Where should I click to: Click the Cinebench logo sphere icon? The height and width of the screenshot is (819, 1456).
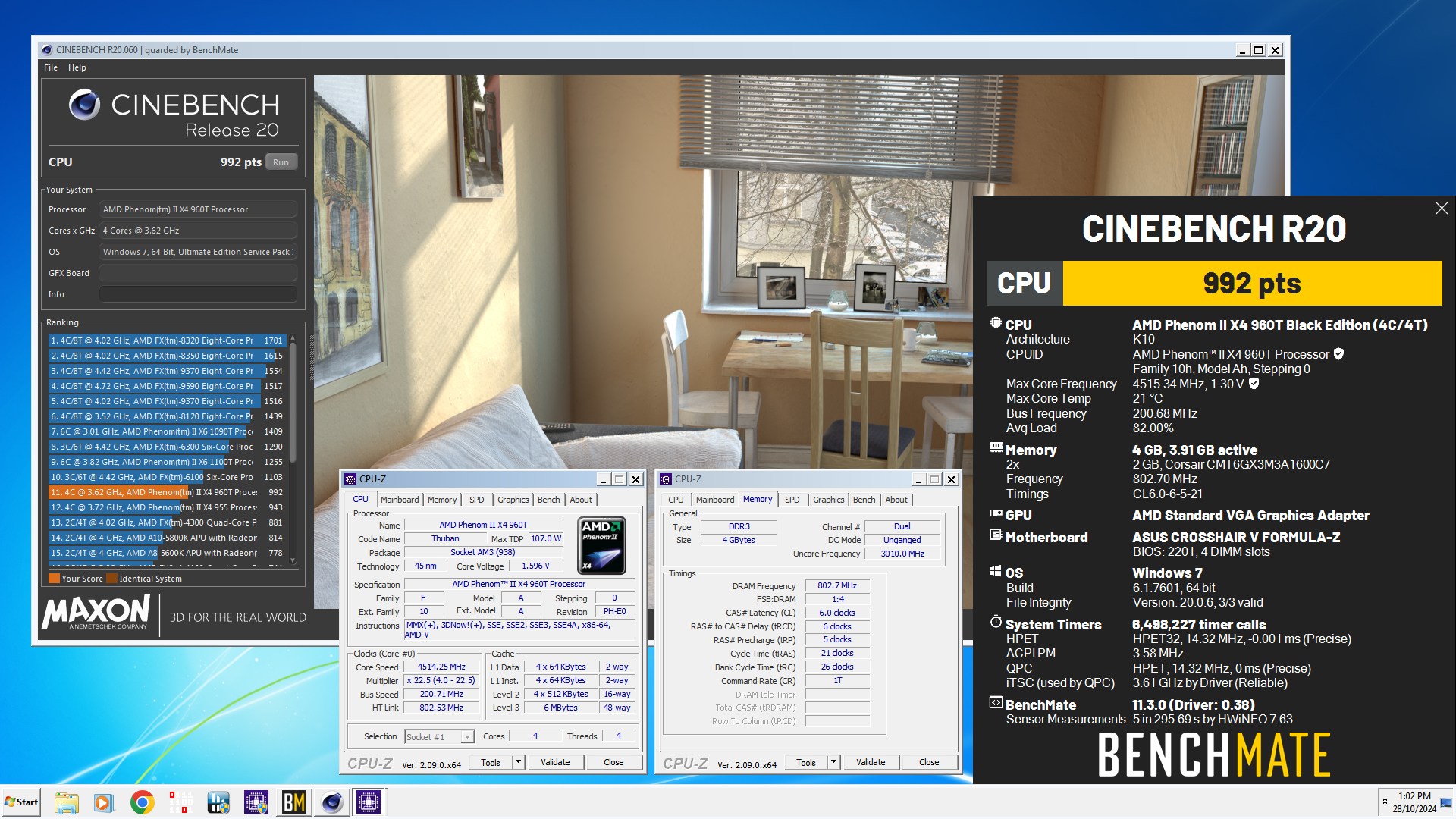pyautogui.click(x=84, y=105)
